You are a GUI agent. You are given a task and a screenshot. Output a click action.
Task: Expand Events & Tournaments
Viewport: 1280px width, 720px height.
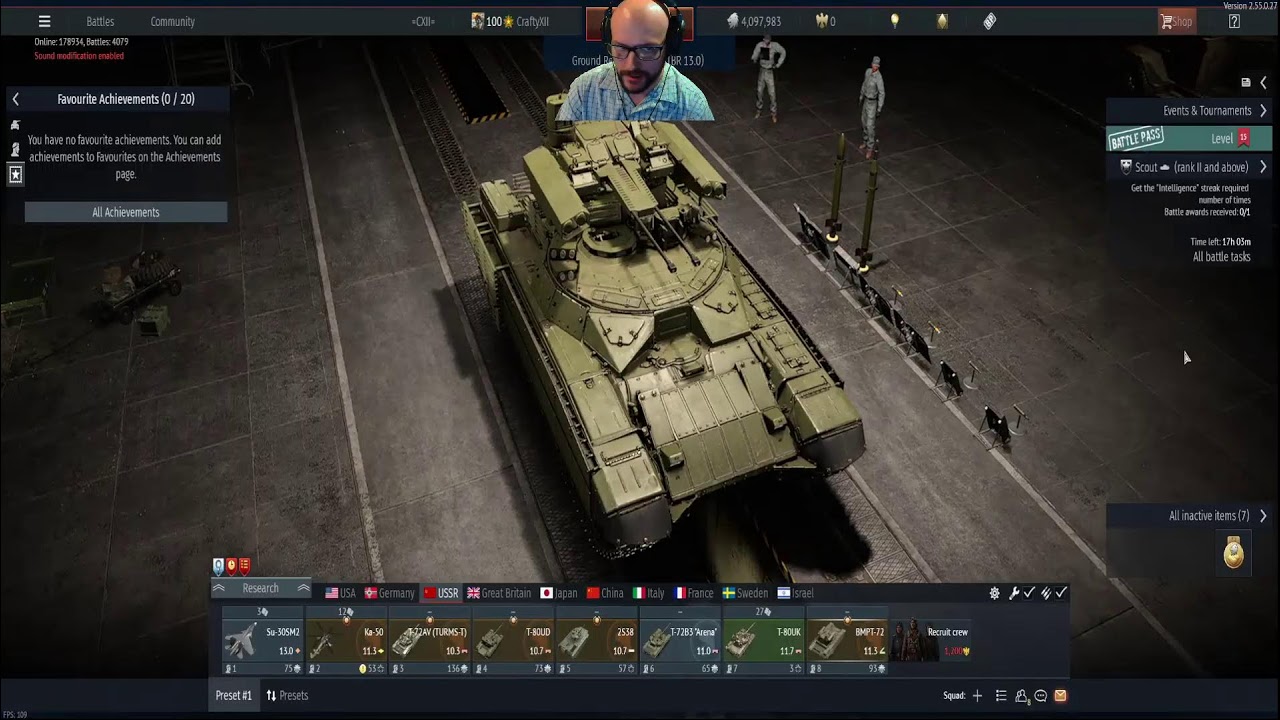1262,110
